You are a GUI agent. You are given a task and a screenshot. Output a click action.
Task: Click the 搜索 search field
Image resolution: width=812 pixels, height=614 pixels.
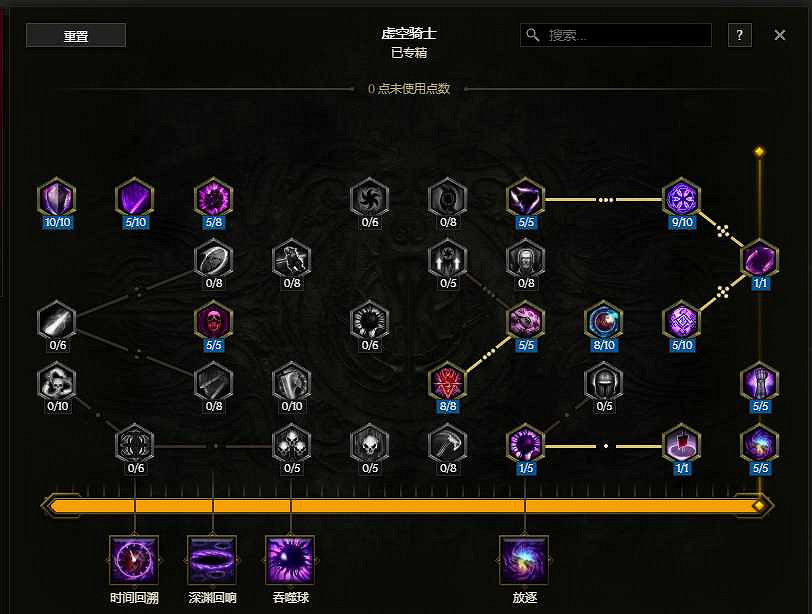(x=616, y=35)
